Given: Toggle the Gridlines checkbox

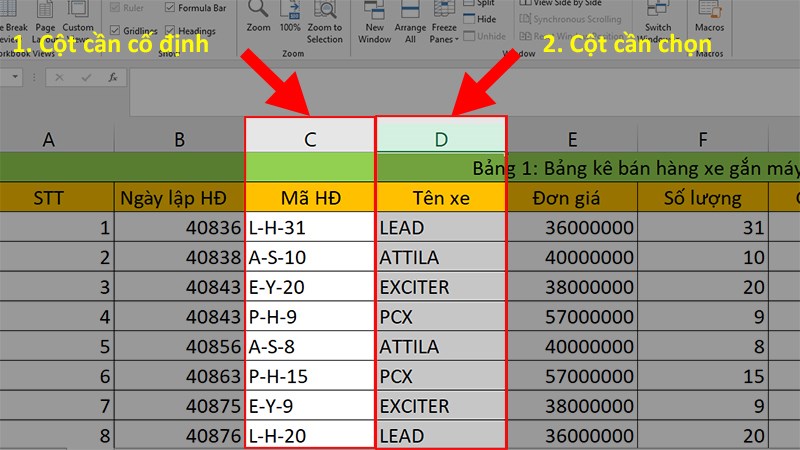Looking at the screenshot, I should (x=114, y=31).
